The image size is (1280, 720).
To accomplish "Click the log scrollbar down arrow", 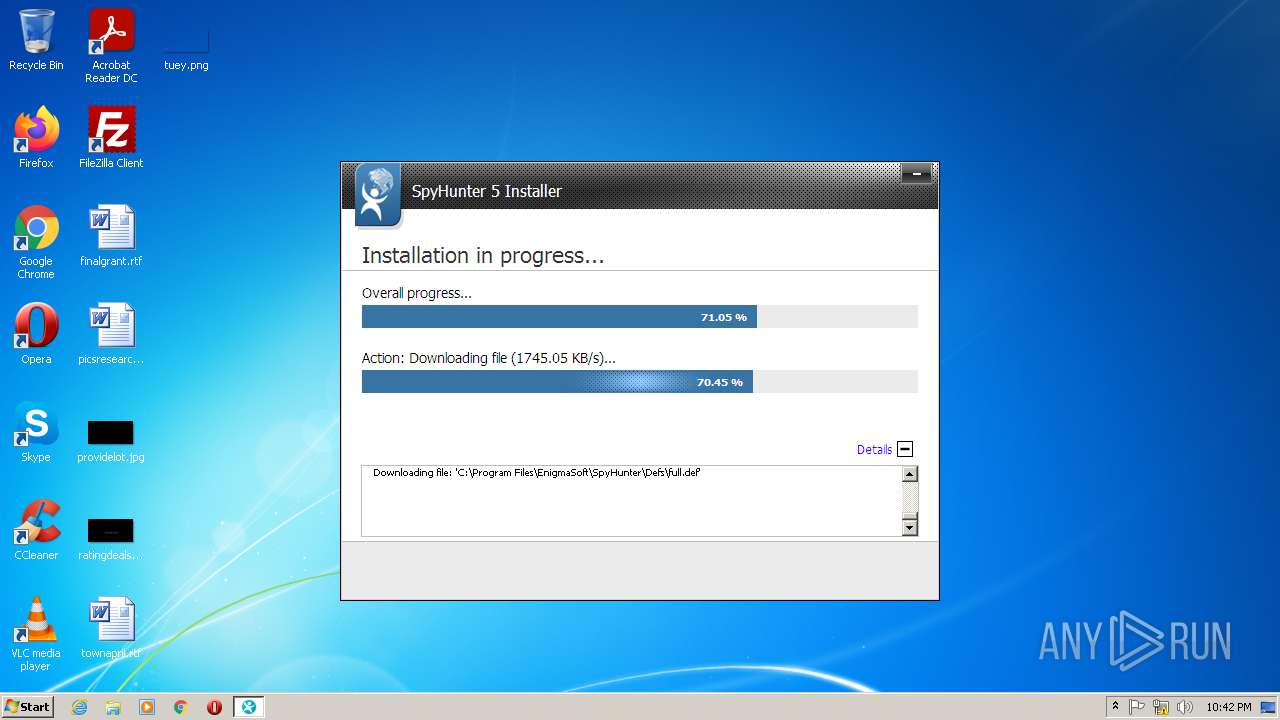I will 910,527.
